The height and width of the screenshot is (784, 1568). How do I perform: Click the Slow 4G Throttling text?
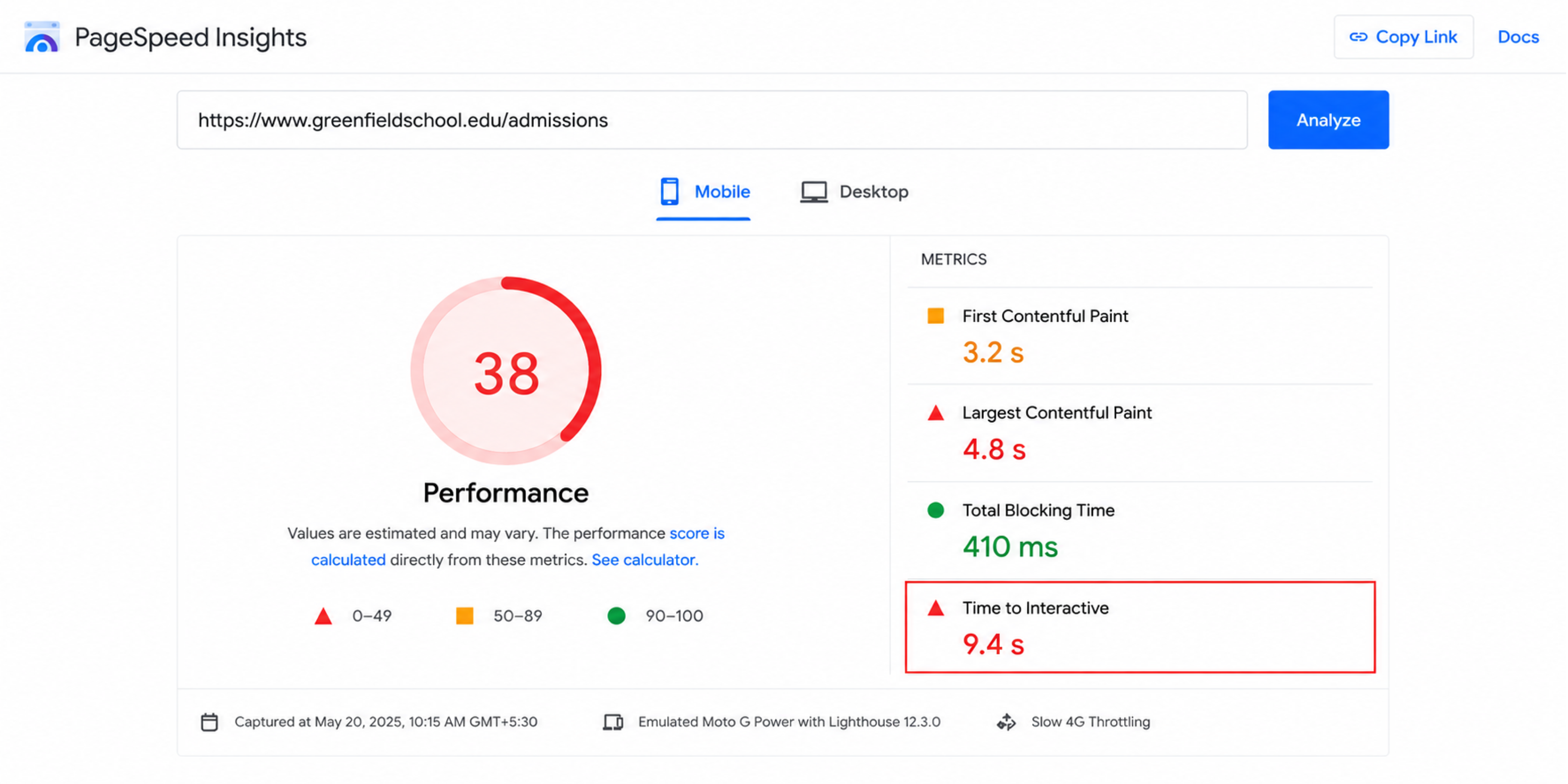1091,722
